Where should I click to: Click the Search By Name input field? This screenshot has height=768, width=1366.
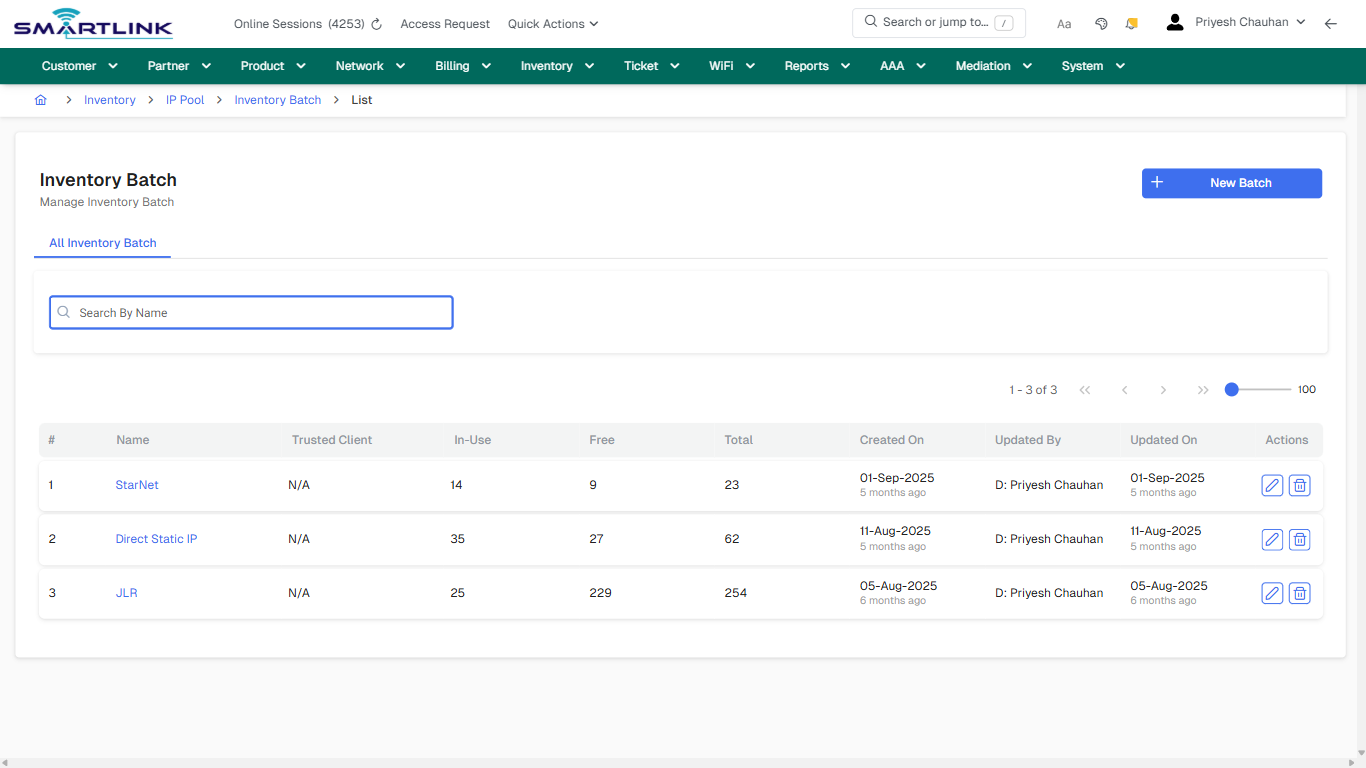pyautogui.click(x=251, y=312)
